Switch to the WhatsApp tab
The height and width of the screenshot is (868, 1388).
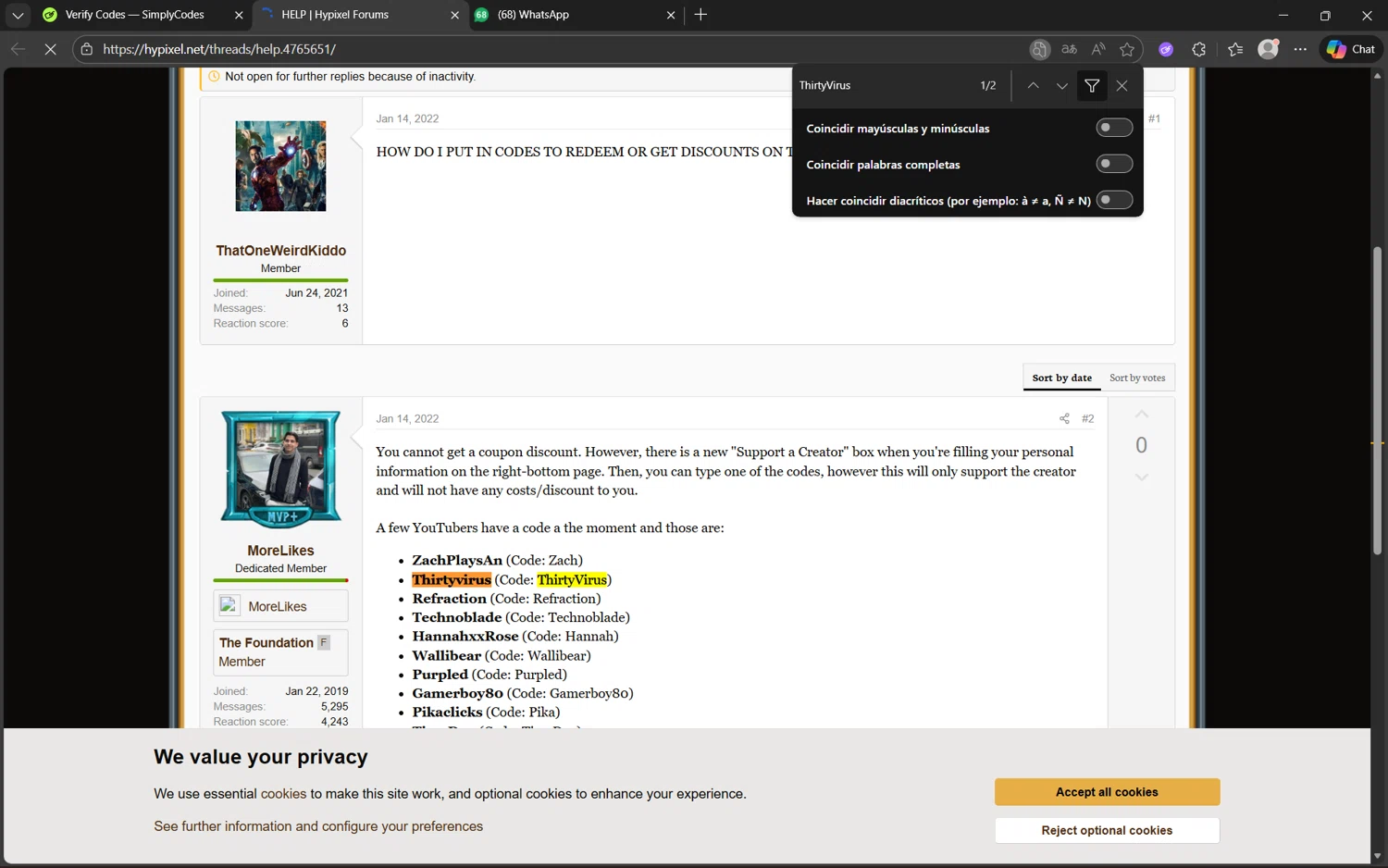[x=576, y=15]
